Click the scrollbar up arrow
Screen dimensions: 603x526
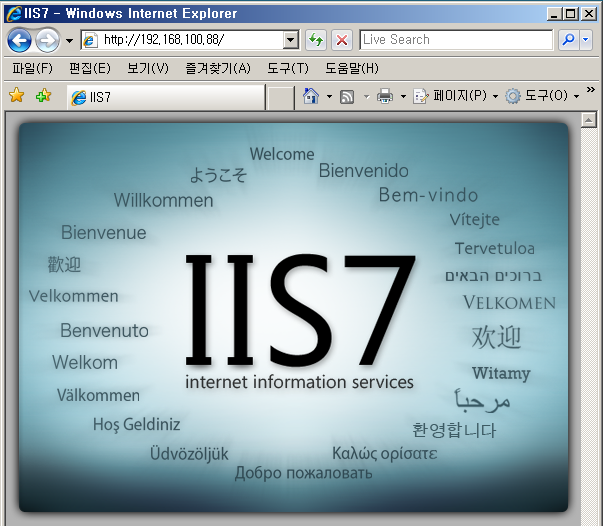click(588, 120)
